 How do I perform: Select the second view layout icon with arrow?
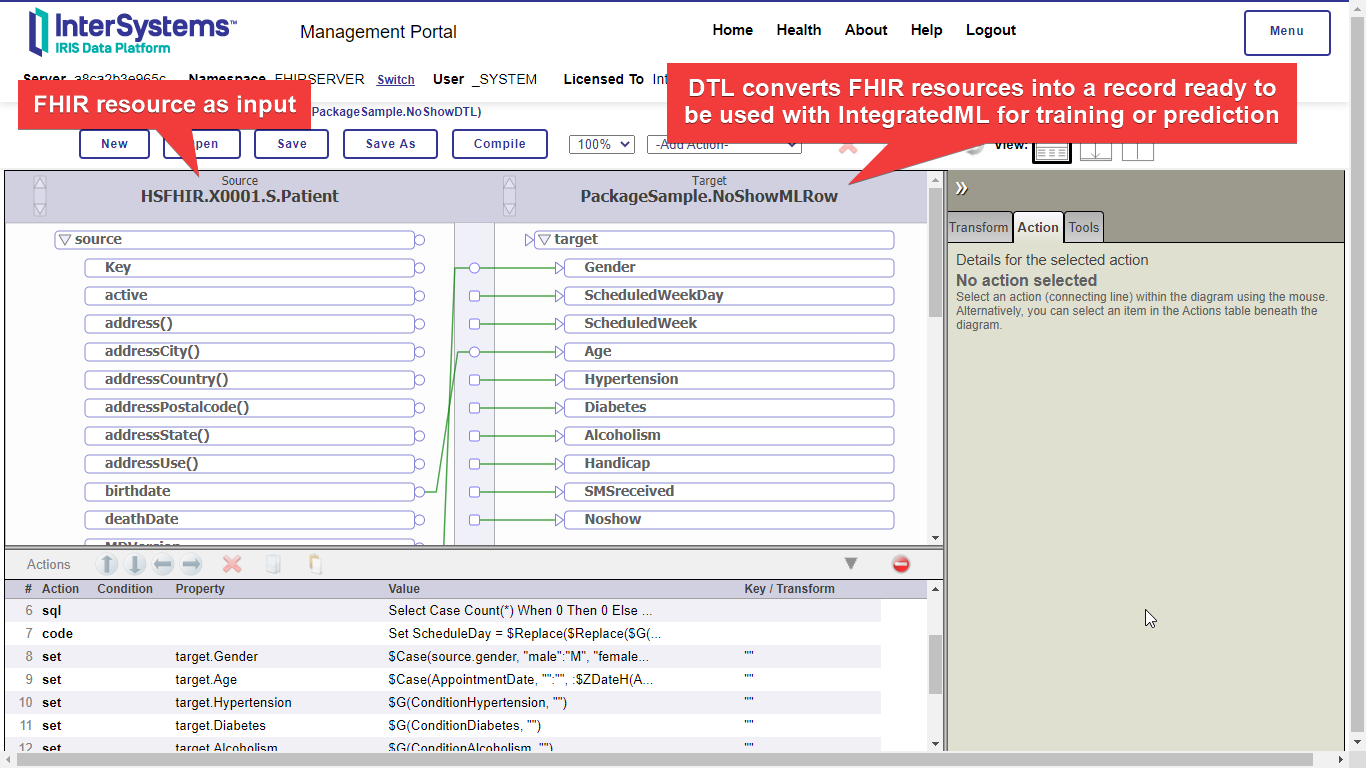tap(1096, 151)
